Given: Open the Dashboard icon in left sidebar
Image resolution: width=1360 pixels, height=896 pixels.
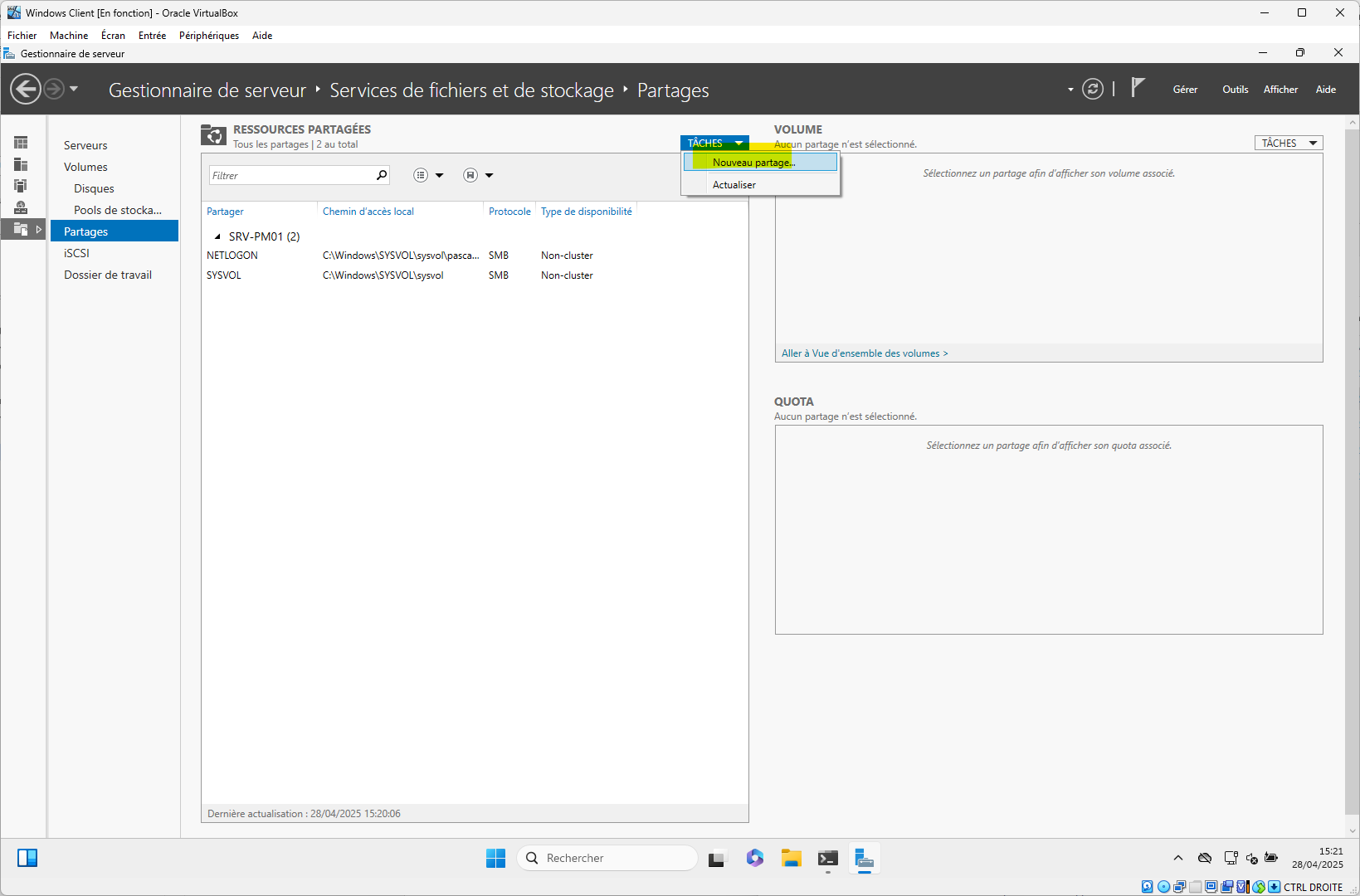Looking at the screenshot, I should click(x=21, y=143).
